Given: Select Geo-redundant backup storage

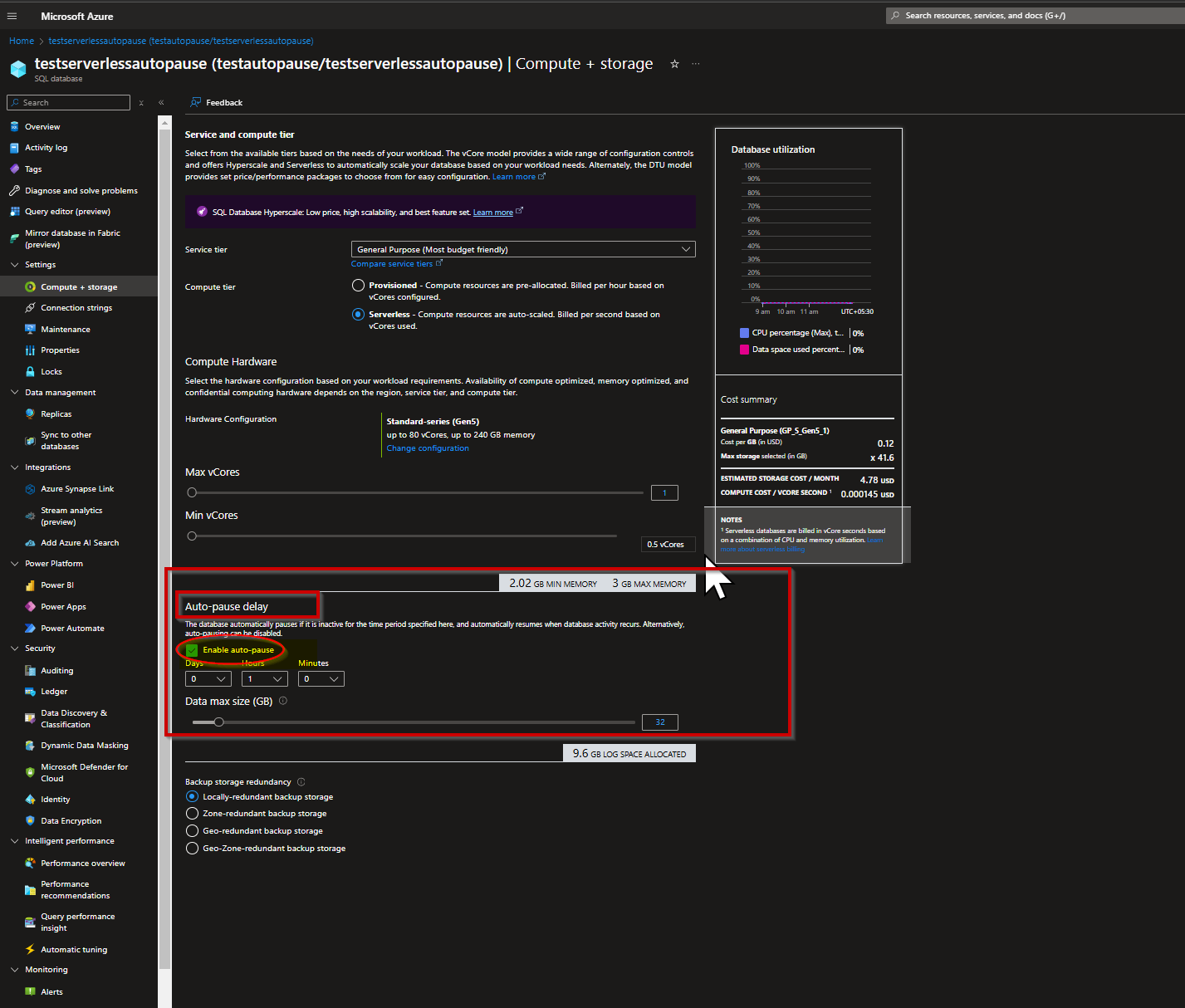Looking at the screenshot, I should point(192,831).
